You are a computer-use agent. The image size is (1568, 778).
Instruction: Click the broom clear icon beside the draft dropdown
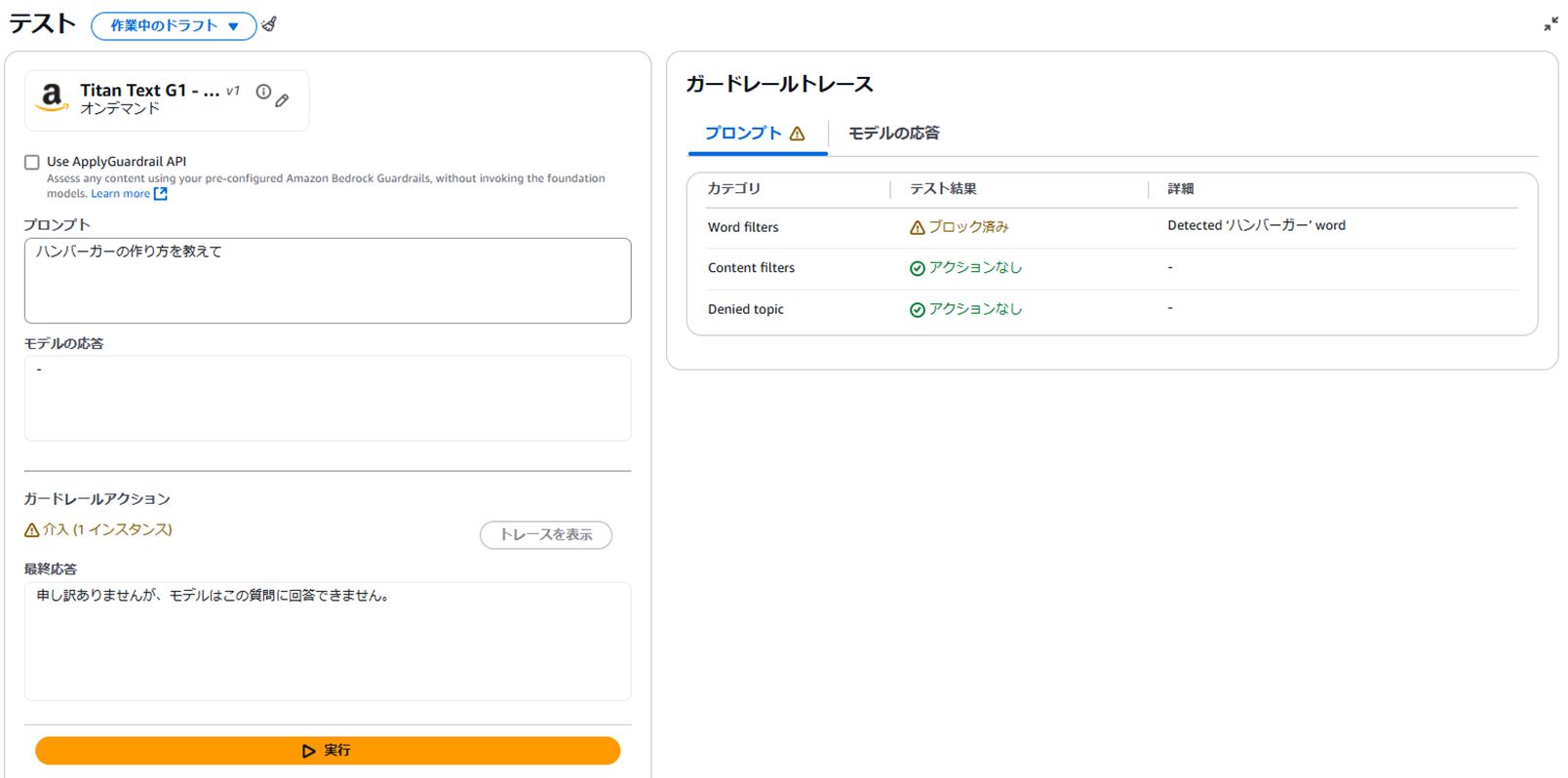[269, 24]
